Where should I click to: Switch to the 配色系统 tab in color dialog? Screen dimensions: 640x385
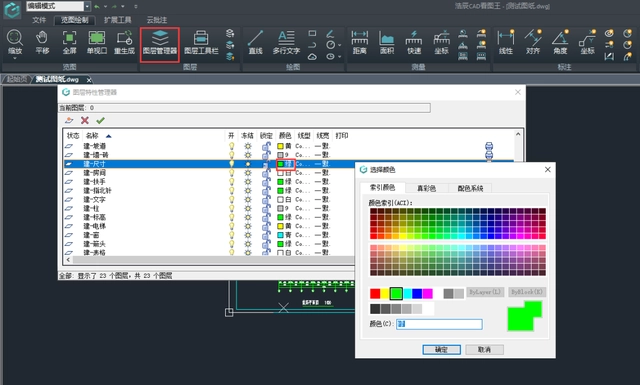(470, 188)
